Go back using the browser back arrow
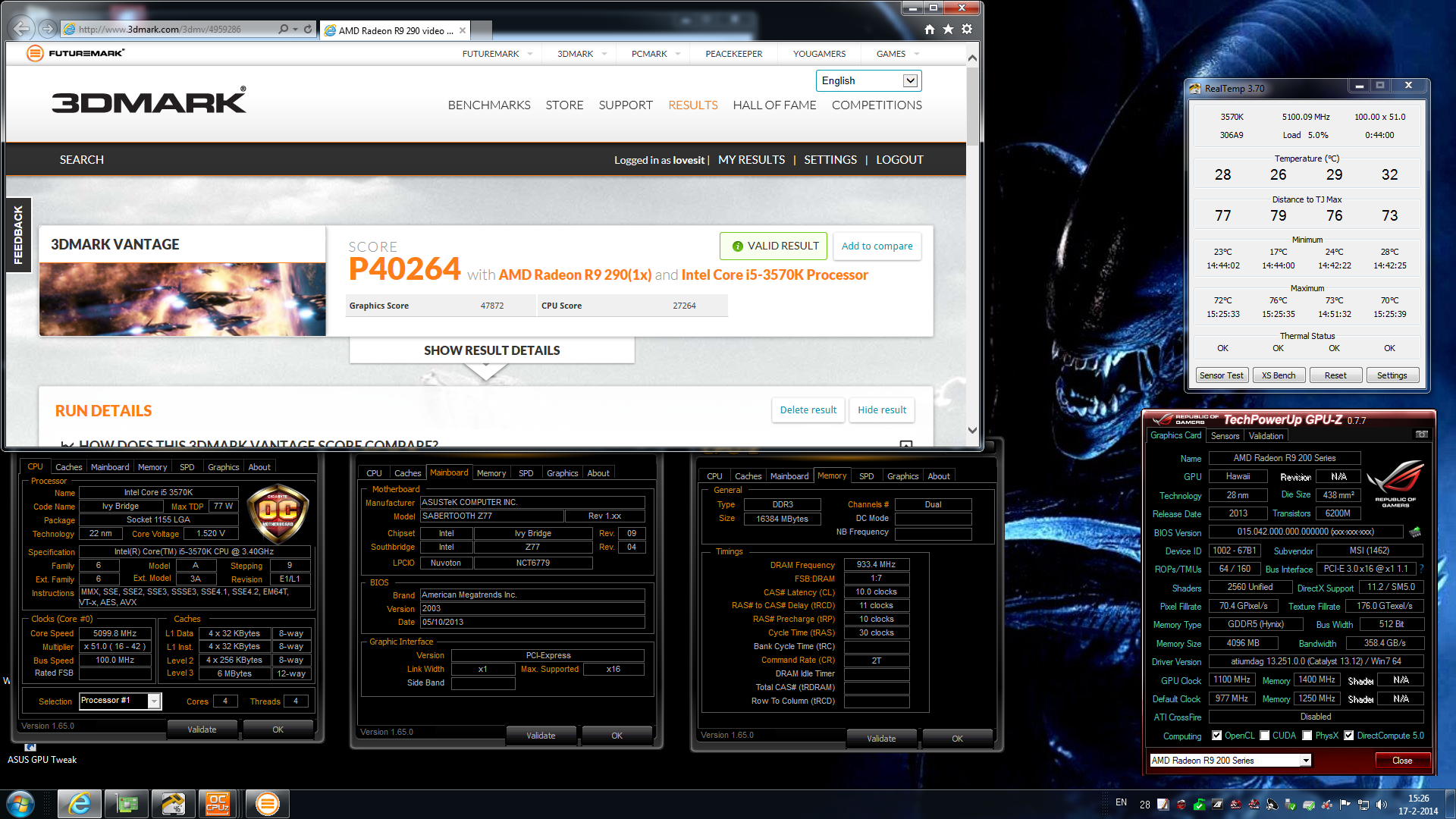 pos(22,29)
